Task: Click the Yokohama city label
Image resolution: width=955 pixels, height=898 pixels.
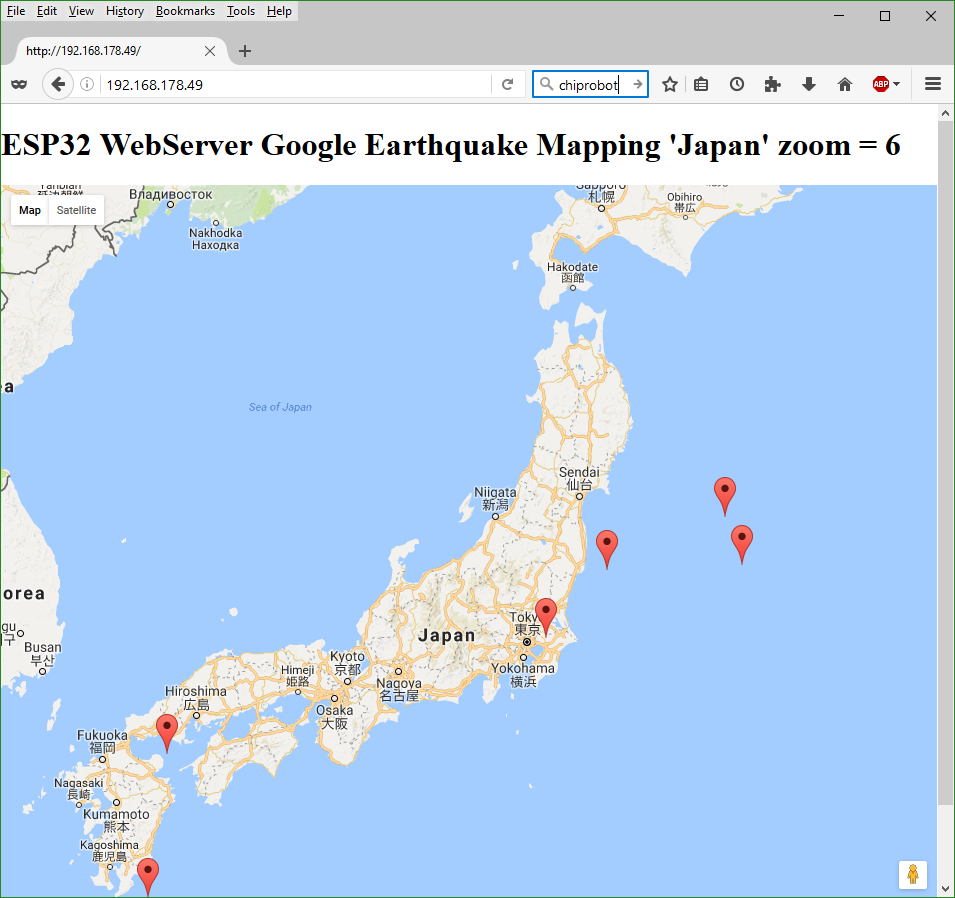Action: [523, 674]
